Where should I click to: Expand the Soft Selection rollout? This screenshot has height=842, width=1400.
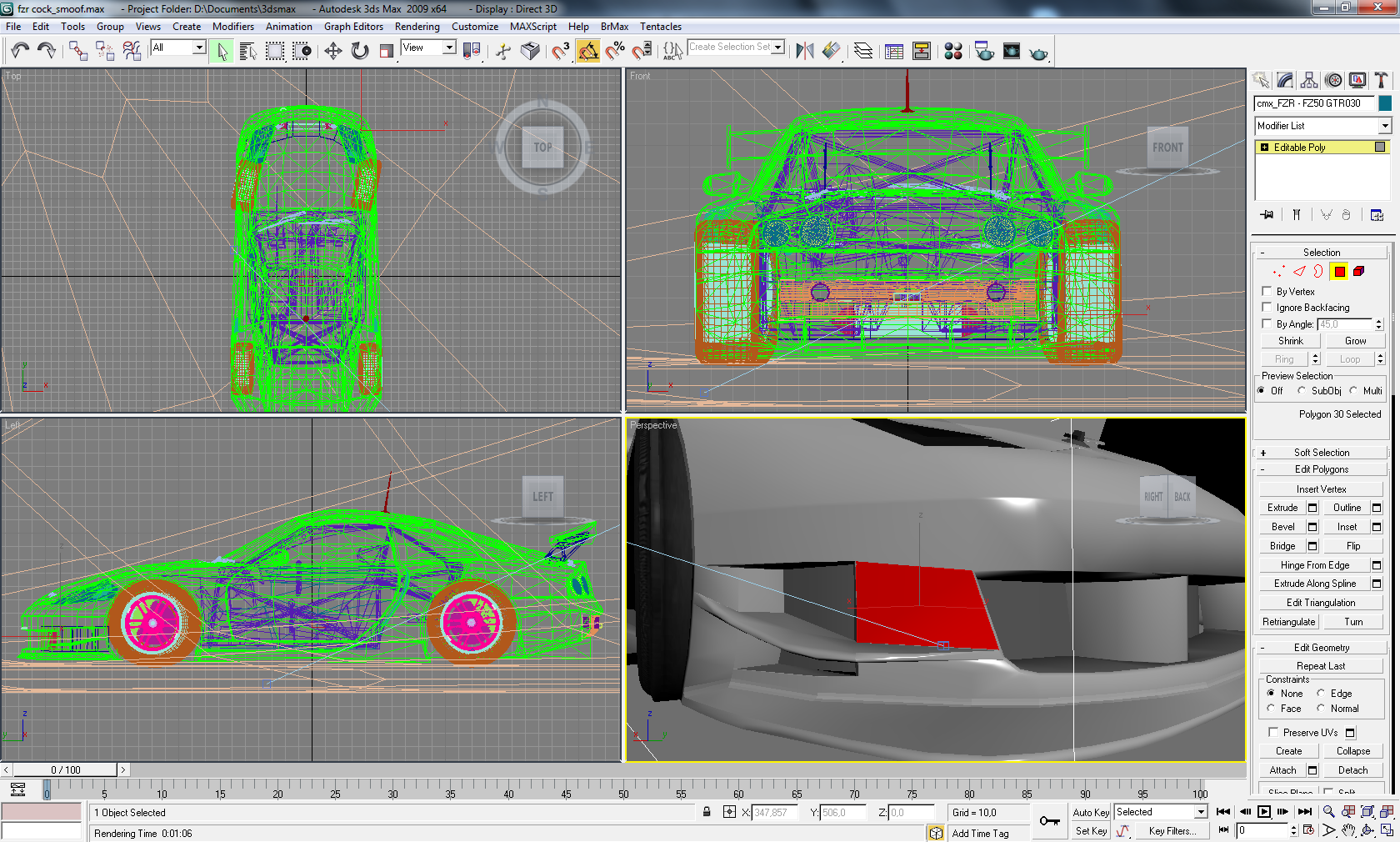(x=1321, y=453)
